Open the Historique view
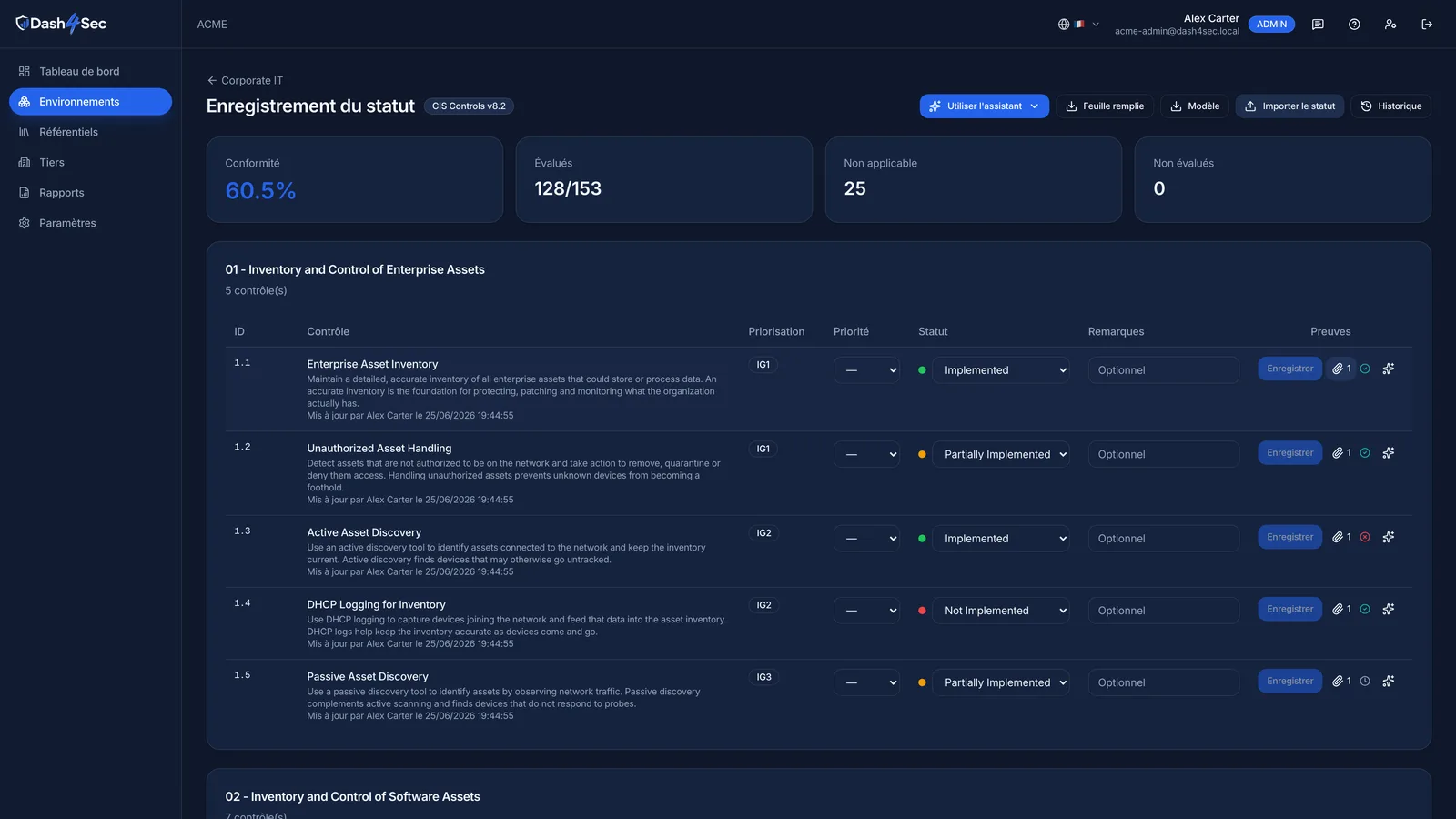The width and height of the screenshot is (1456, 819). [1390, 106]
